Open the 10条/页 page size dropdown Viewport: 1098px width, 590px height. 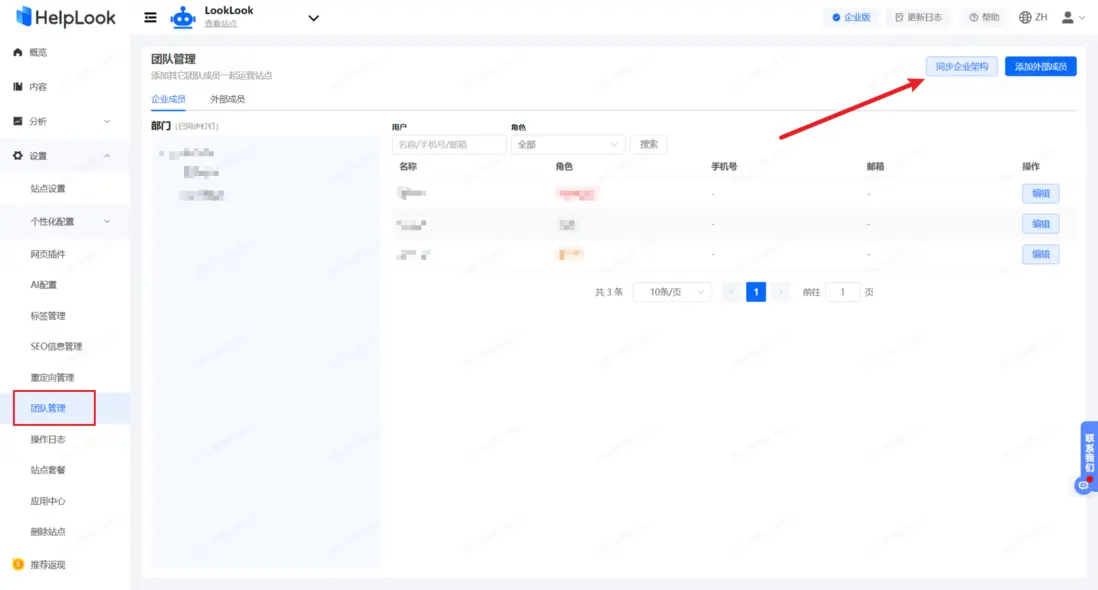point(672,292)
